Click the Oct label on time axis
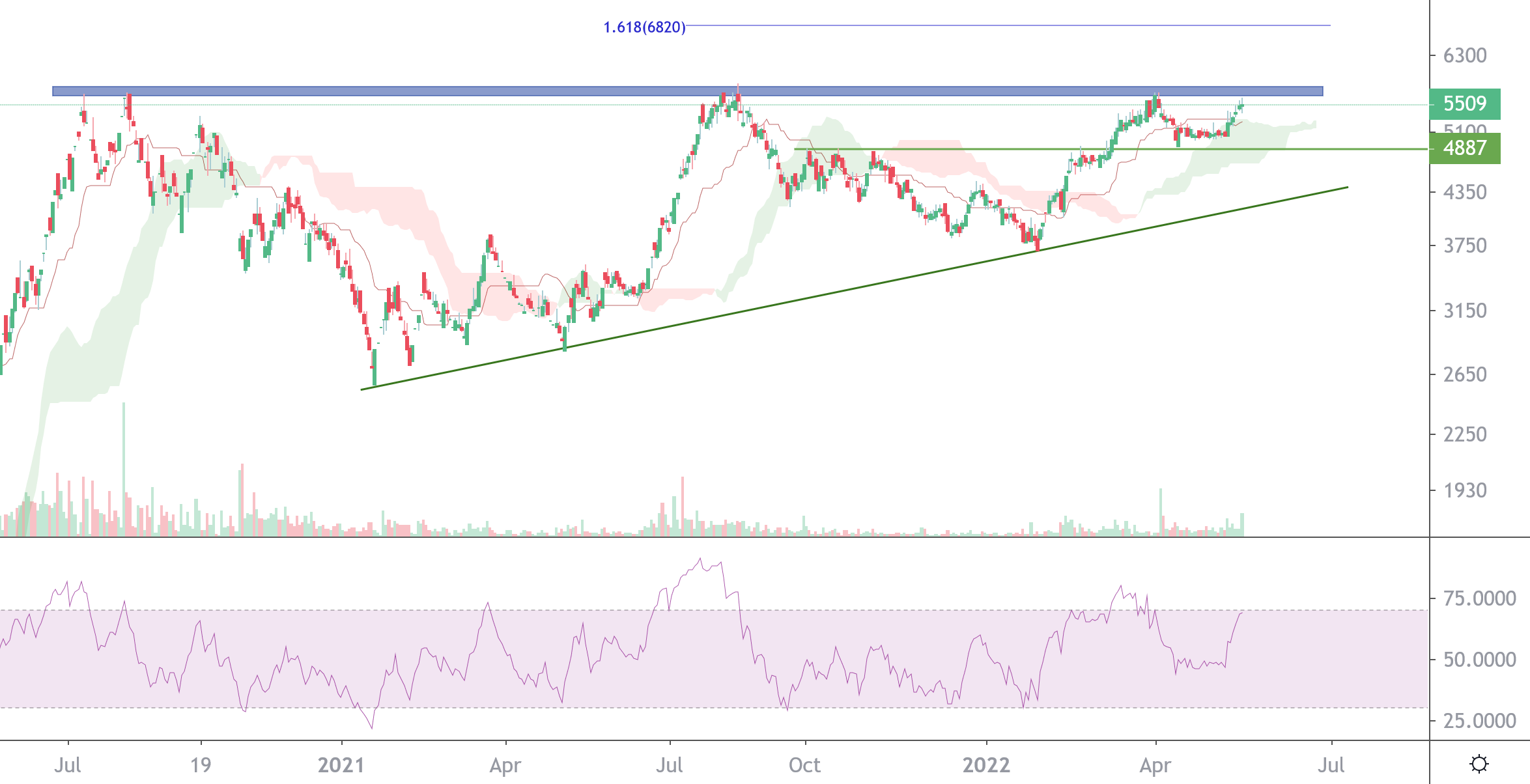 pyautogui.click(x=804, y=764)
